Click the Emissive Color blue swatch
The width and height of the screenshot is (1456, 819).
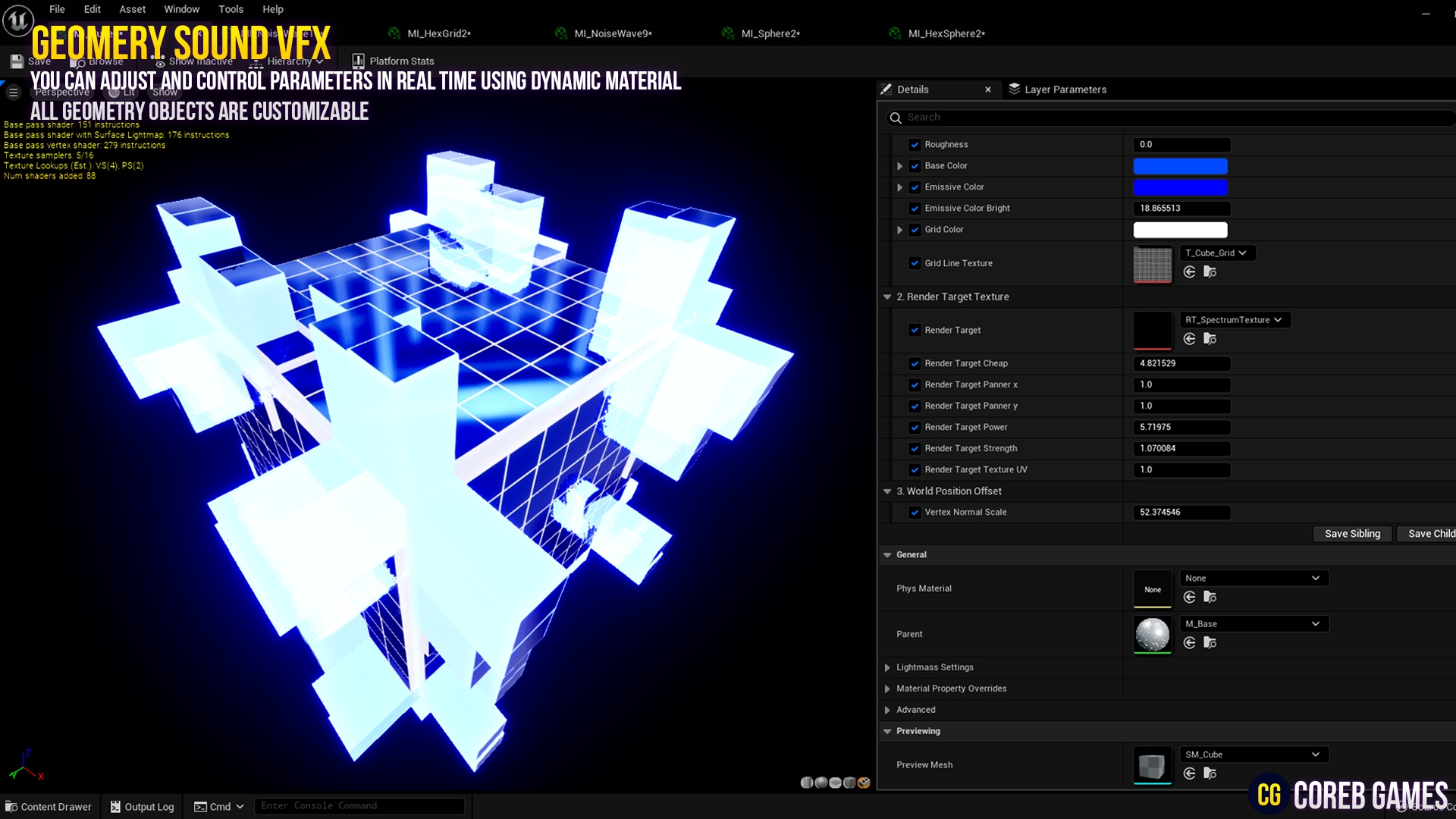point(1180,187)
